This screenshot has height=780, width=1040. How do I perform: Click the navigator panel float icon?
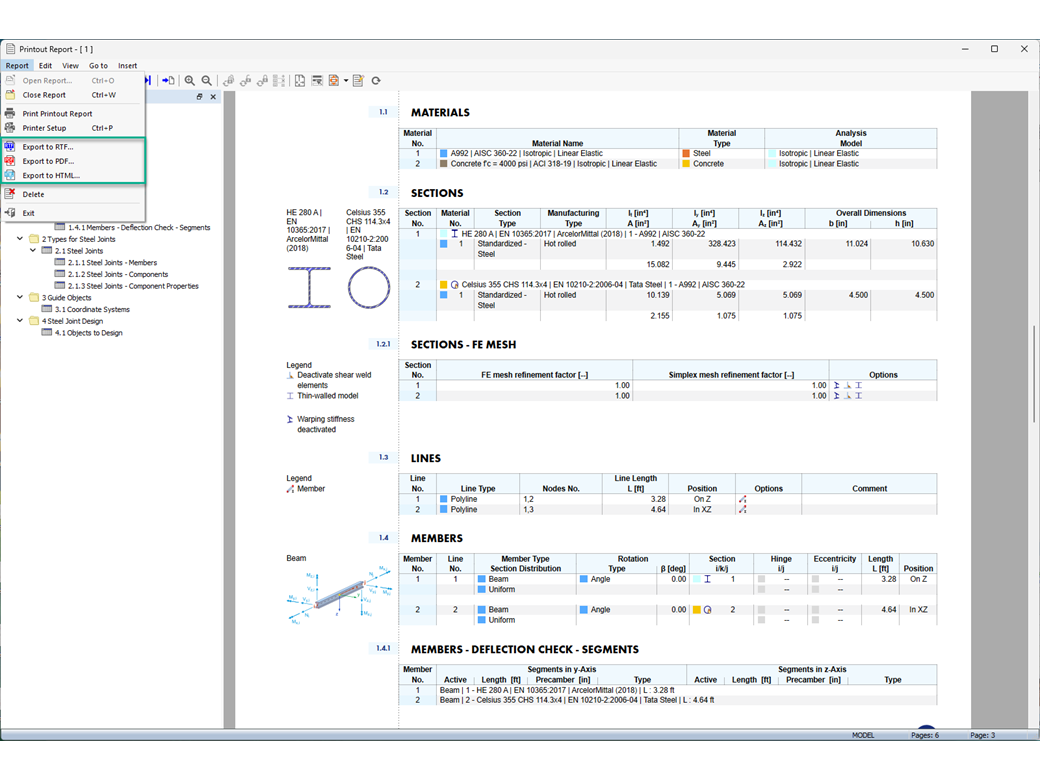click(199, 97)
